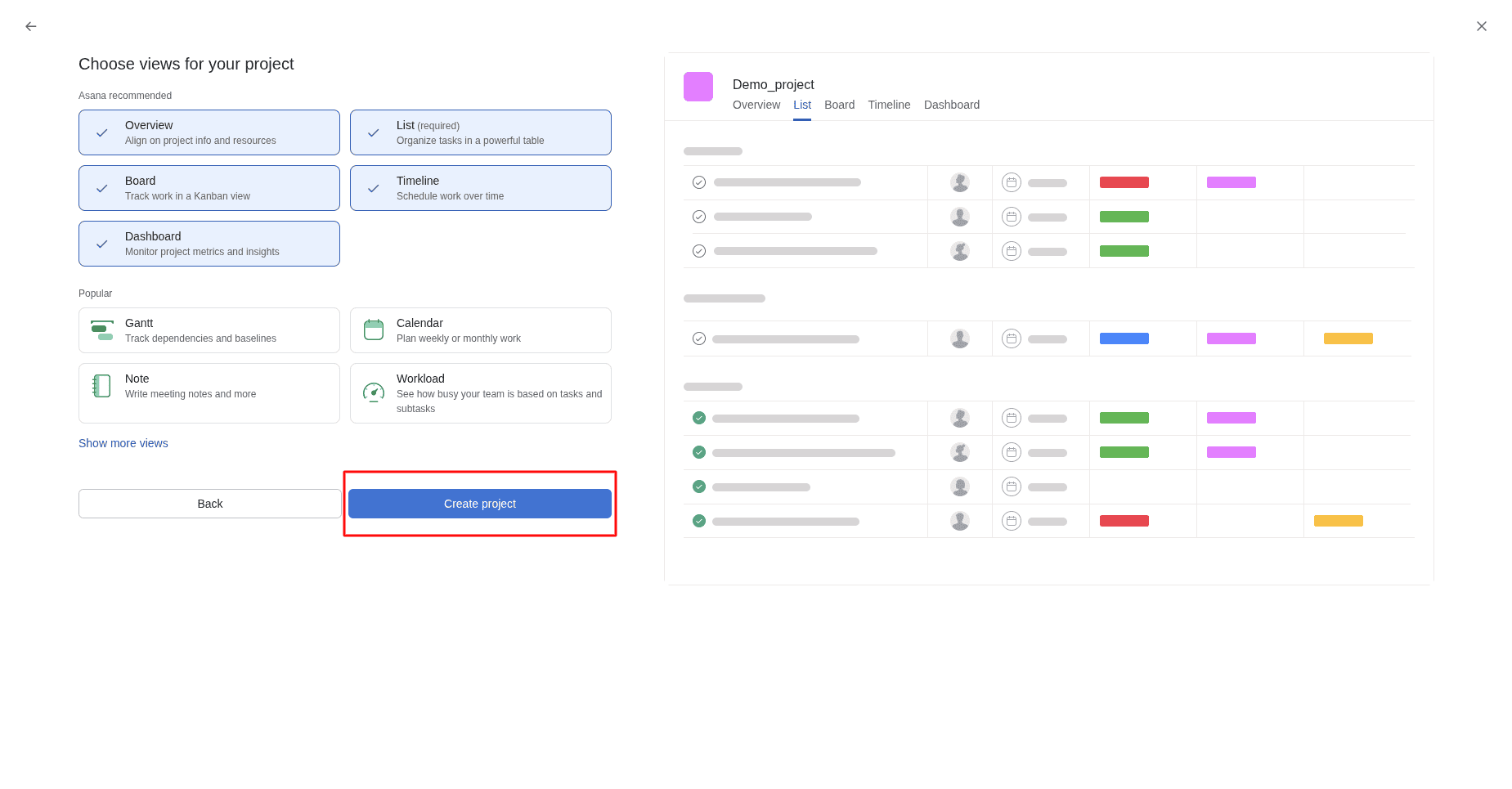Deselect the Overview view card
1512x789 pixels.
tap(209, 132)
